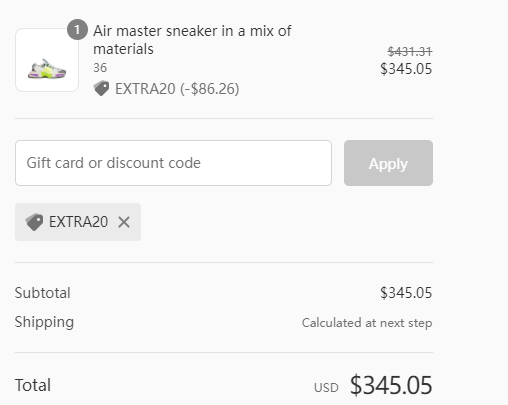Click the Subtotal amount $345.05
Image resolution: width=508 pixels, height=405 pixels.
pyautogui.click(x=406, y=293)
